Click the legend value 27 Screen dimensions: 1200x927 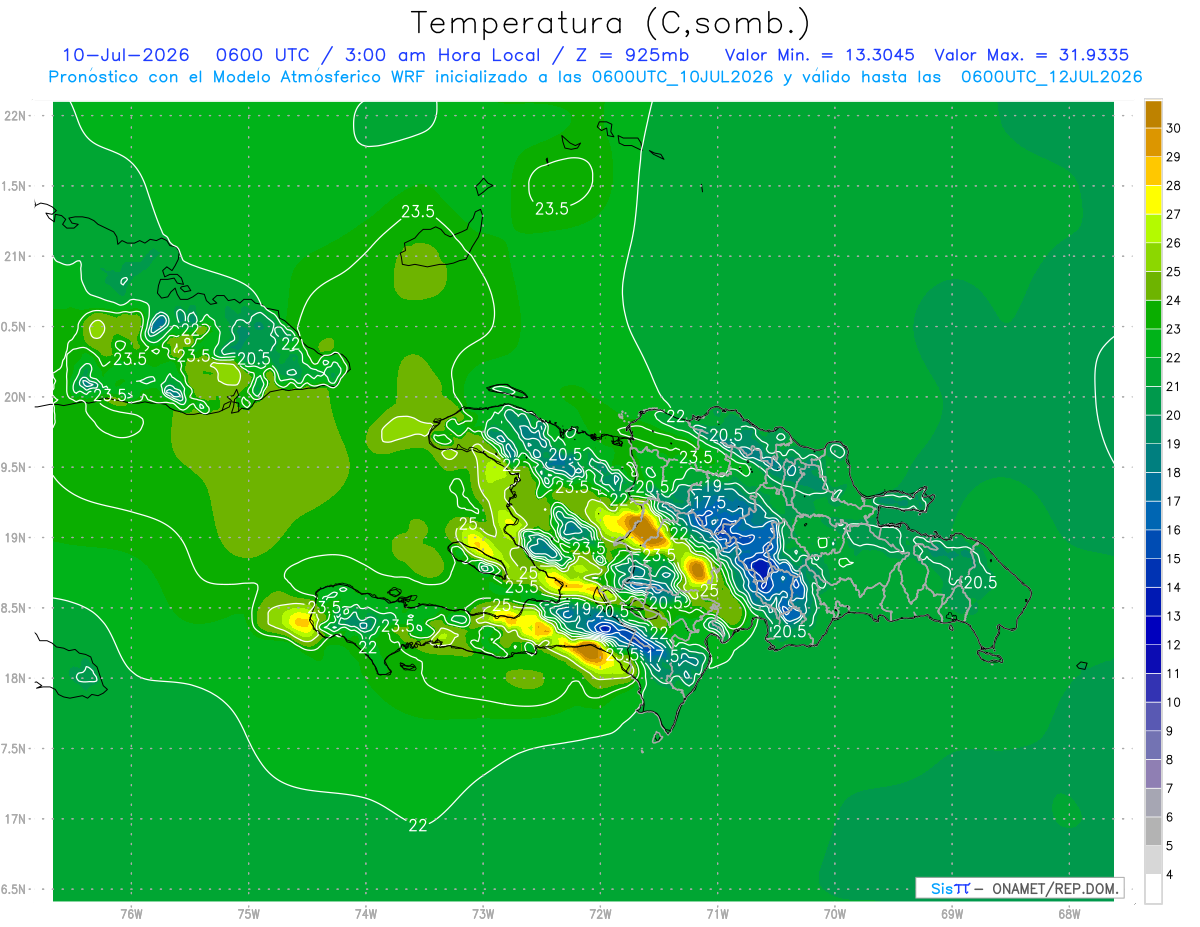click(x=1174, y=214)
